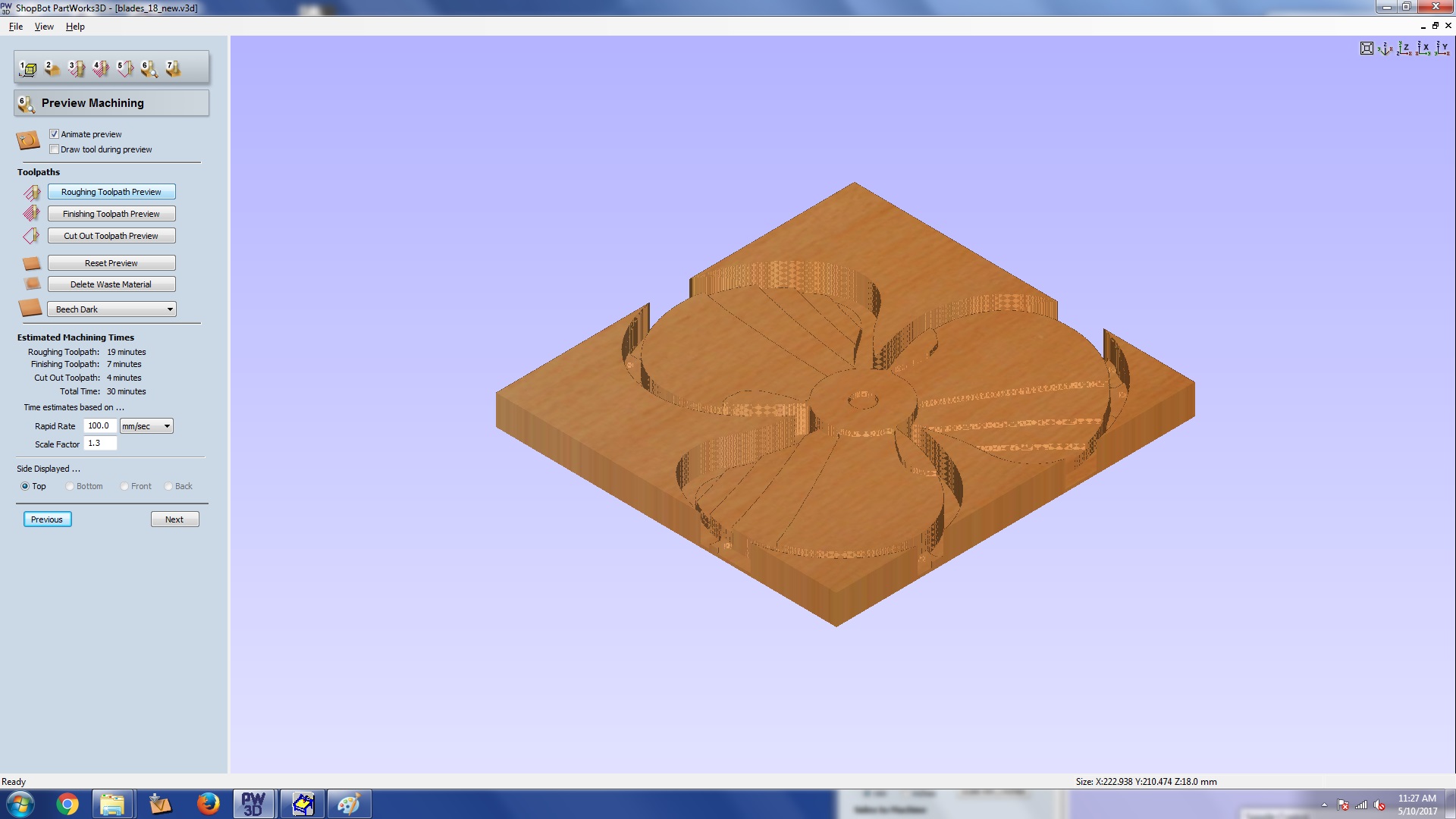This screenshot has width=1456, height=819.
Task: Select the Bottom side radio button
Action: [70, 486]
